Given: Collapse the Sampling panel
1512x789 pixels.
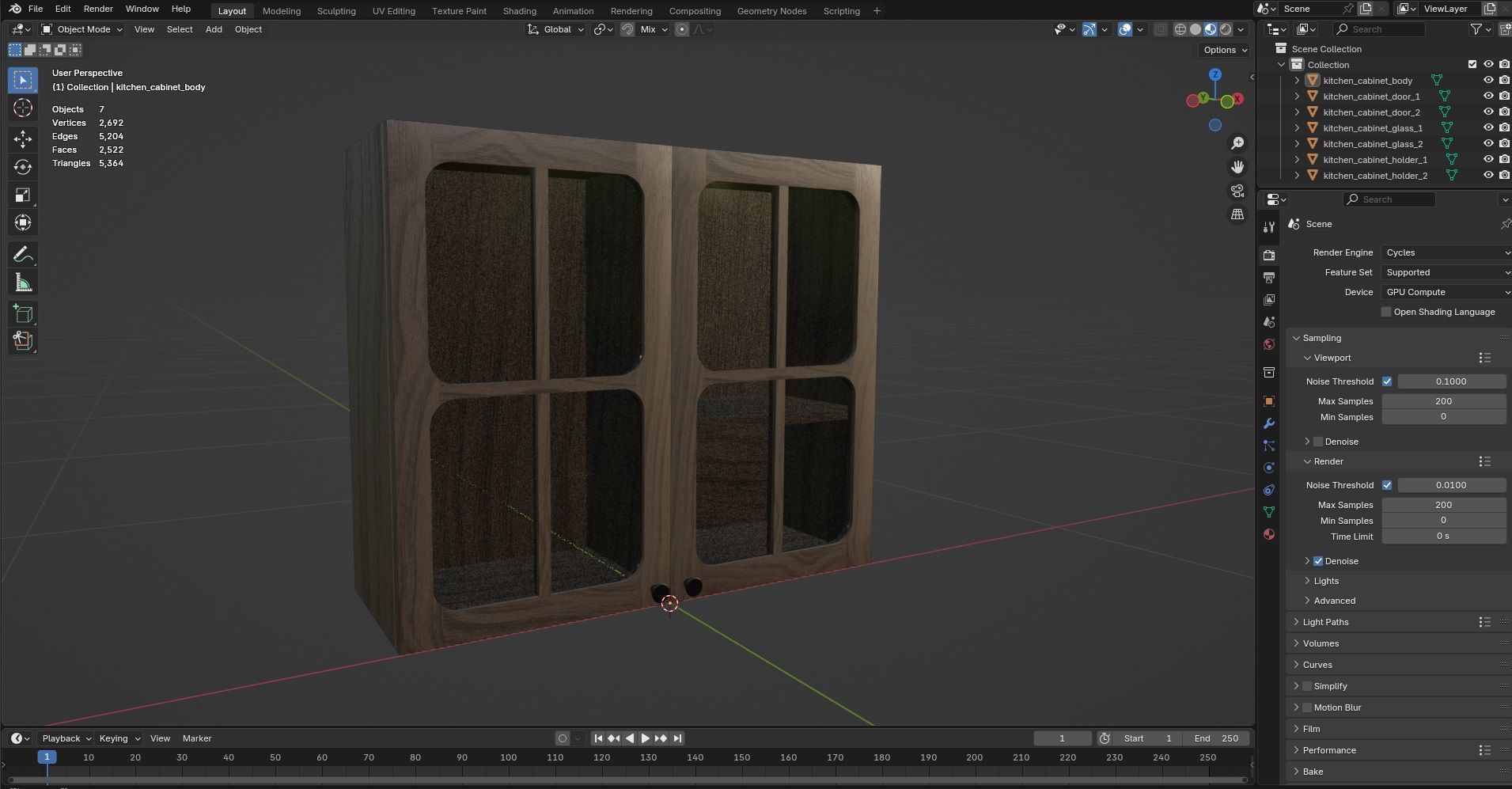Looking at the screenshot, I should click(x=1321, y=338).
